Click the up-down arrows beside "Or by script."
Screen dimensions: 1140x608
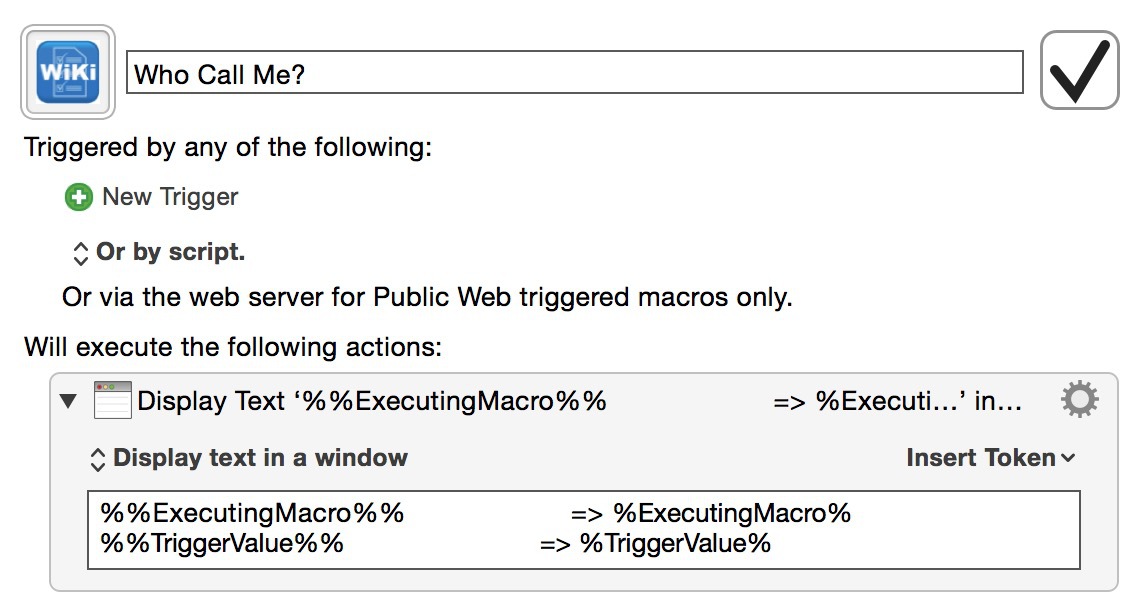pyautogui.click(x=81, y=253)
